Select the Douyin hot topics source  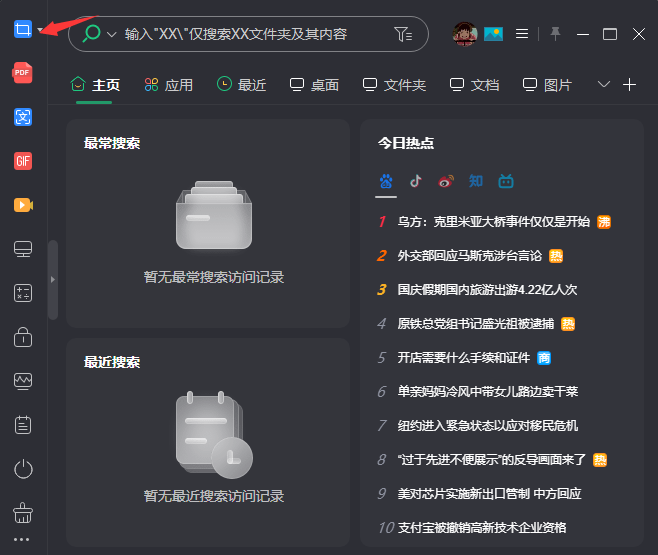tap(415, 181)
